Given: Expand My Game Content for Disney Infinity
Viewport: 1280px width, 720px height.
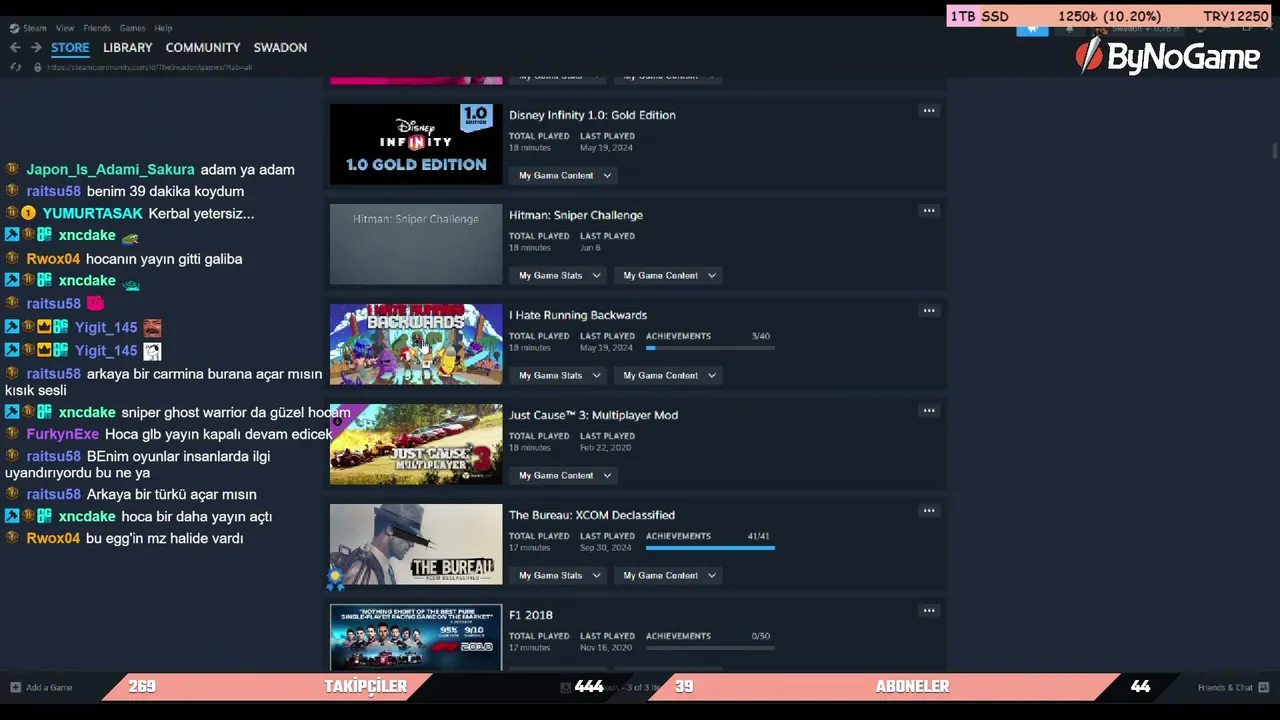Looking at the screenshot, I should 565,176.
